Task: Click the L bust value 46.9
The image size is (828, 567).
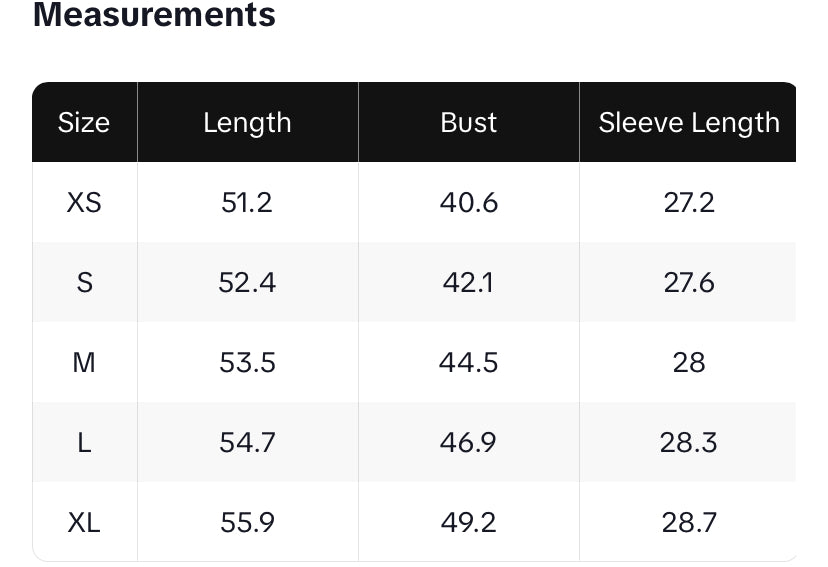Action: click(468, 442)
